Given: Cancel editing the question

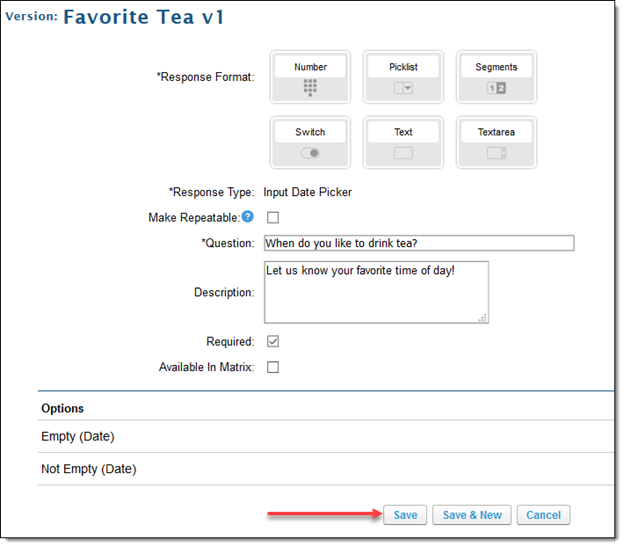Looking at the screenshot, I should (x=543, y=515).
